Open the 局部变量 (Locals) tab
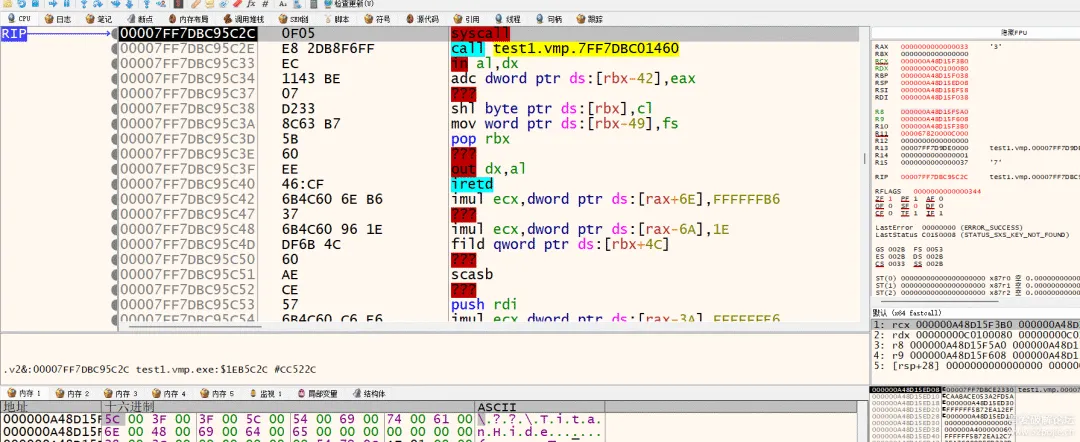Image resolution: width=1080 pixels, height=442 pixels. point(318,394)
